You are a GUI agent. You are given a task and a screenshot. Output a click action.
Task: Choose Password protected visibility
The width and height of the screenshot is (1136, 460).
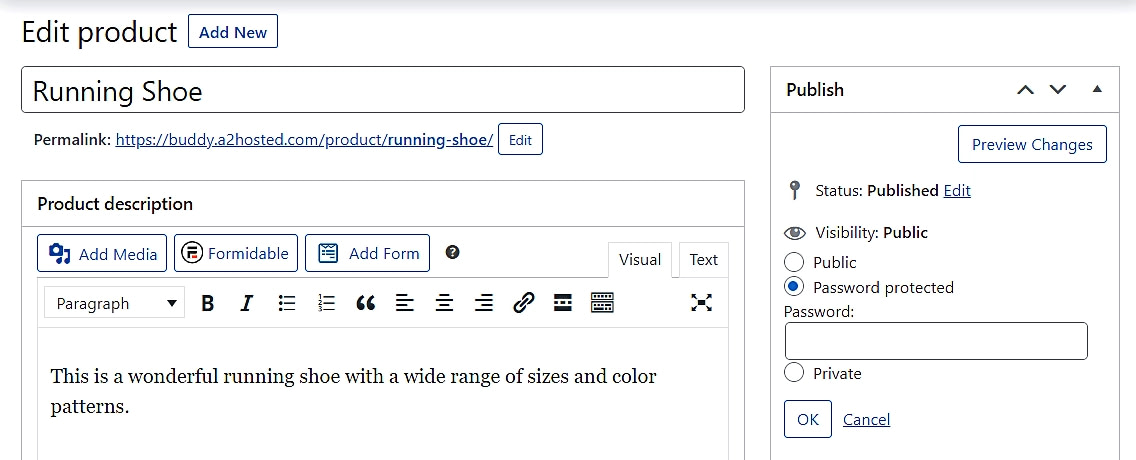pyautogui.click(x=794, y=287)
